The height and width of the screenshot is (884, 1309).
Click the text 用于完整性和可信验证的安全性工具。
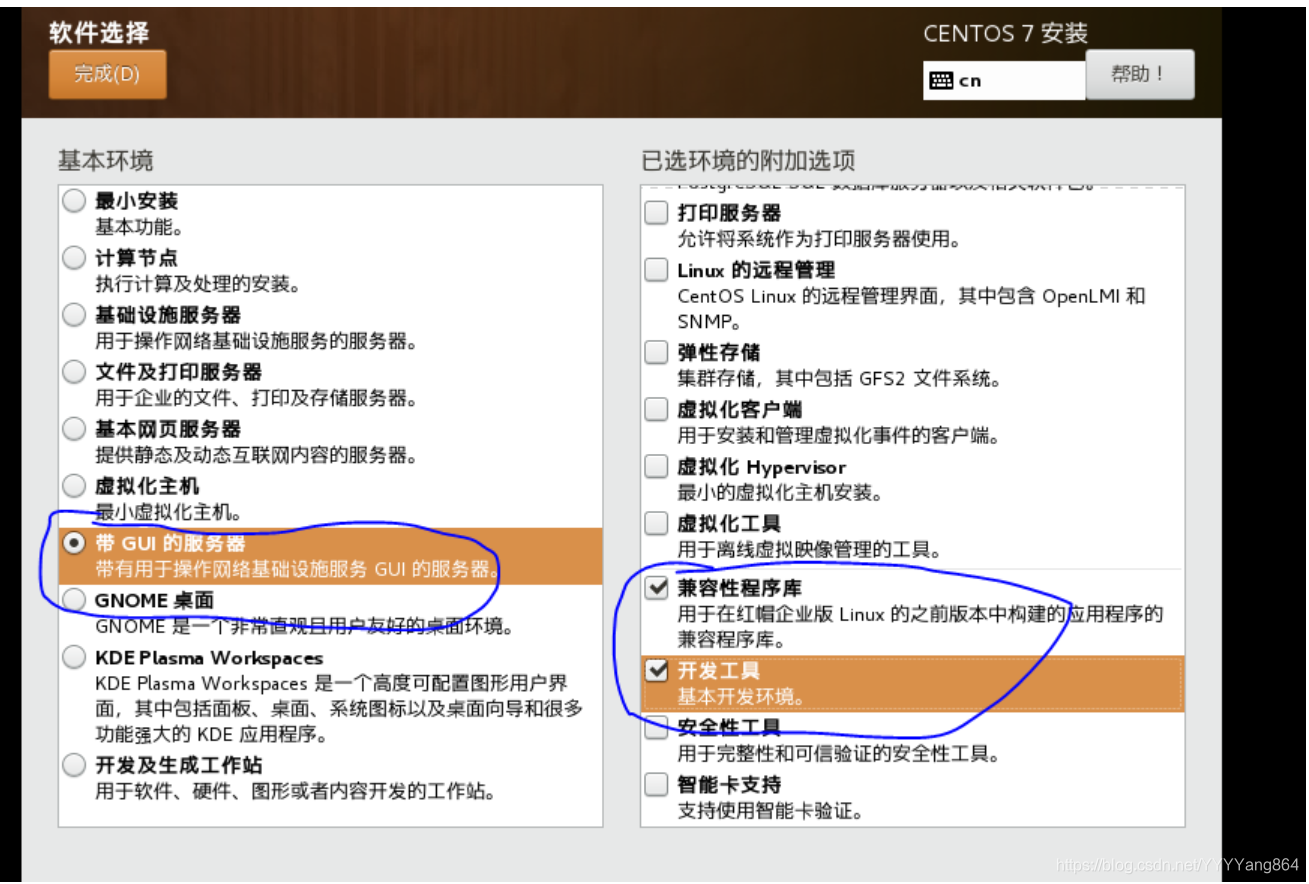click(840, 754)
